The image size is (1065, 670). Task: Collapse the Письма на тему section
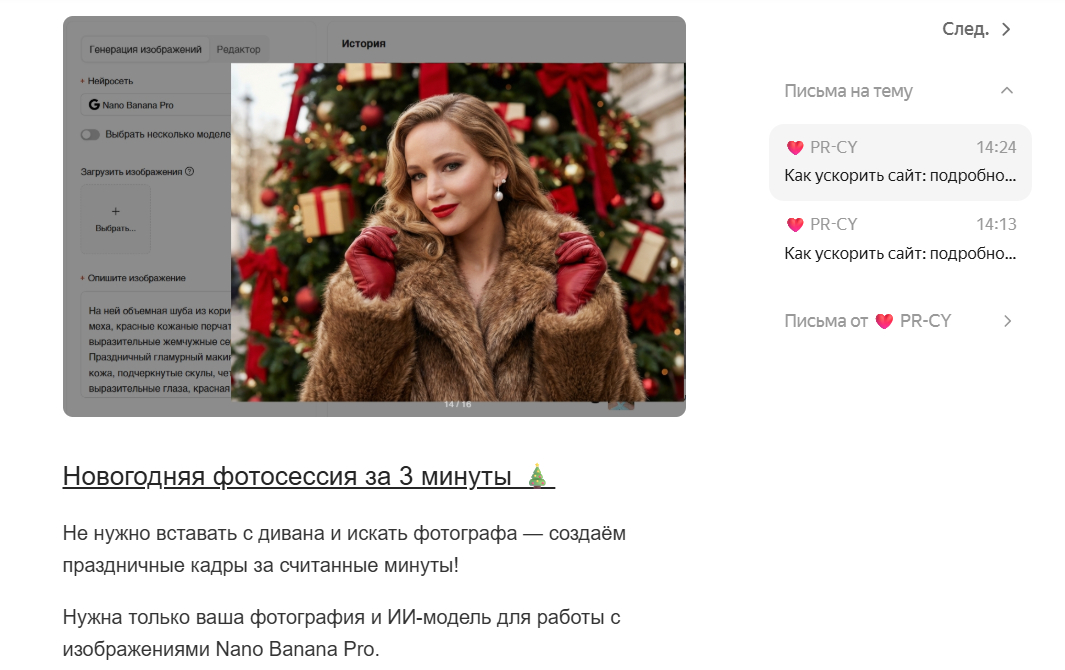click(x=1007, y=90)
